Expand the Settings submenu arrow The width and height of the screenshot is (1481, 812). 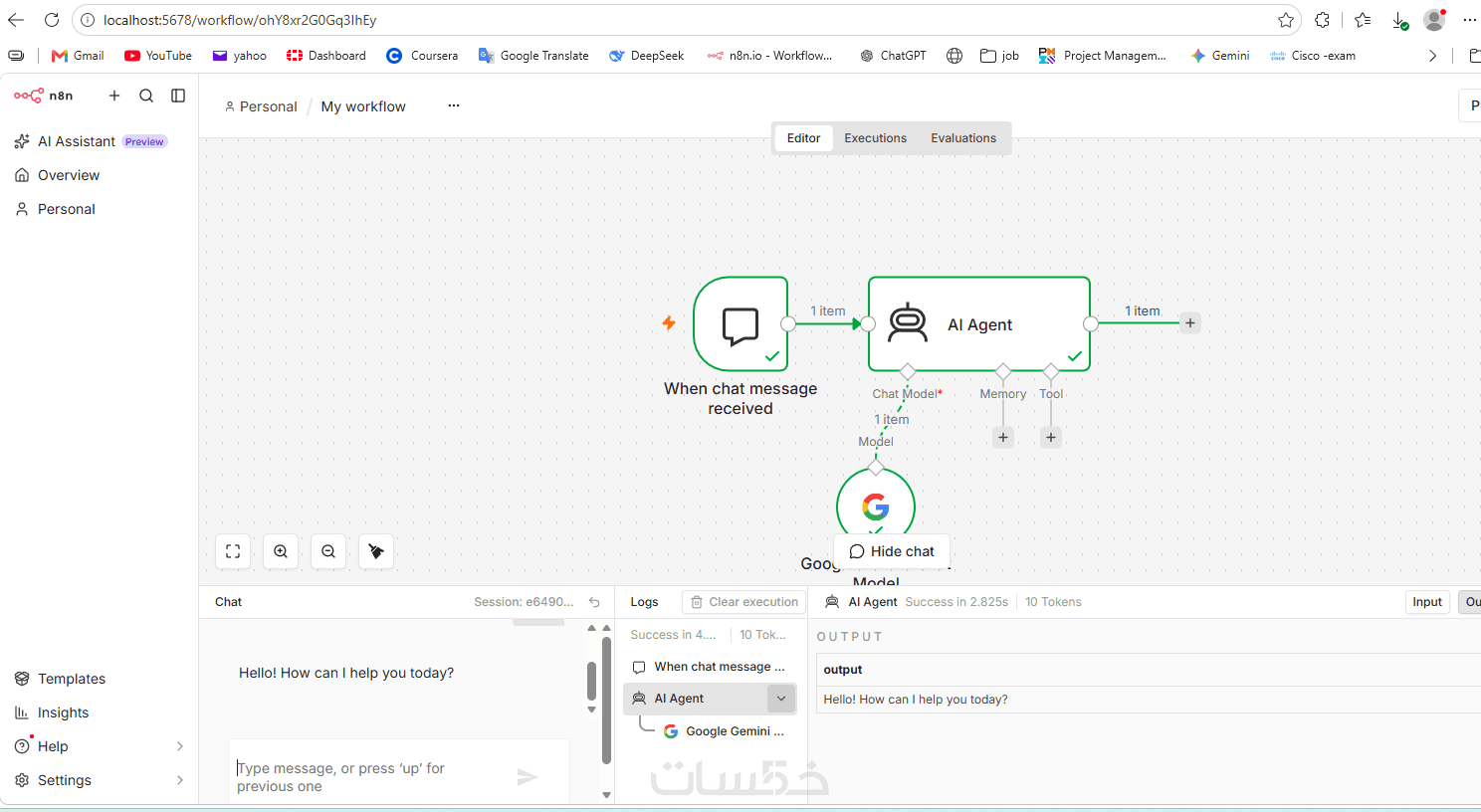[x=180, y=780]
